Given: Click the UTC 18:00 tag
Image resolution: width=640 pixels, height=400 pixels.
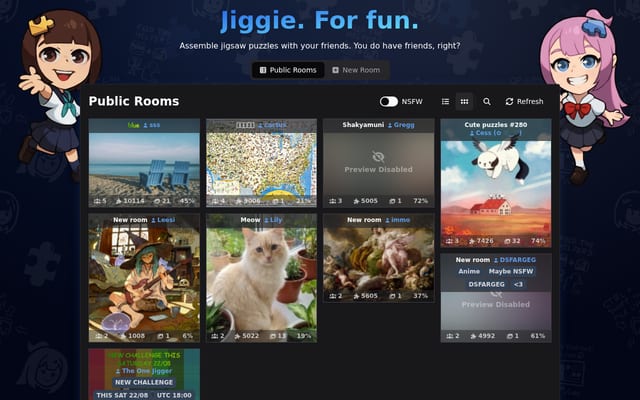Looking at the screenshot, I should point(174,395).
